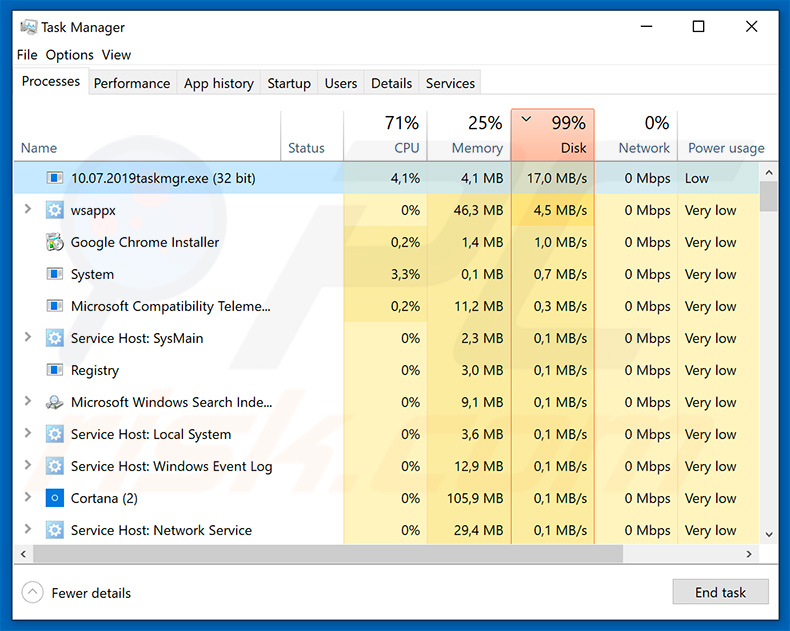The image size is (790, 631).
Task: Switch to the Details tab
Action: pyautogui.click(x=391, y=83)
